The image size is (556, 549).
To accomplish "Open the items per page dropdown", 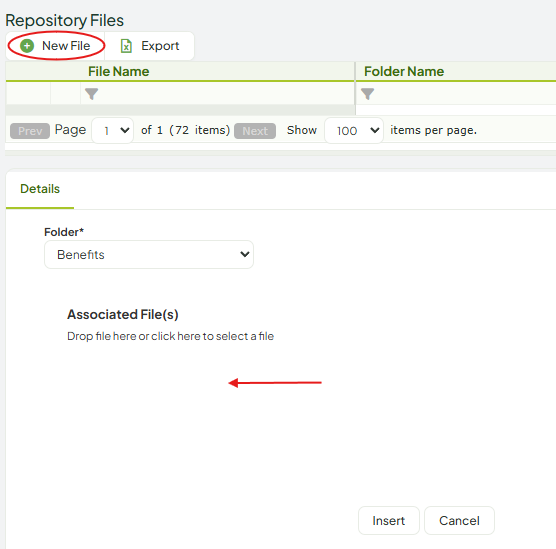I will tap(354, 131).
